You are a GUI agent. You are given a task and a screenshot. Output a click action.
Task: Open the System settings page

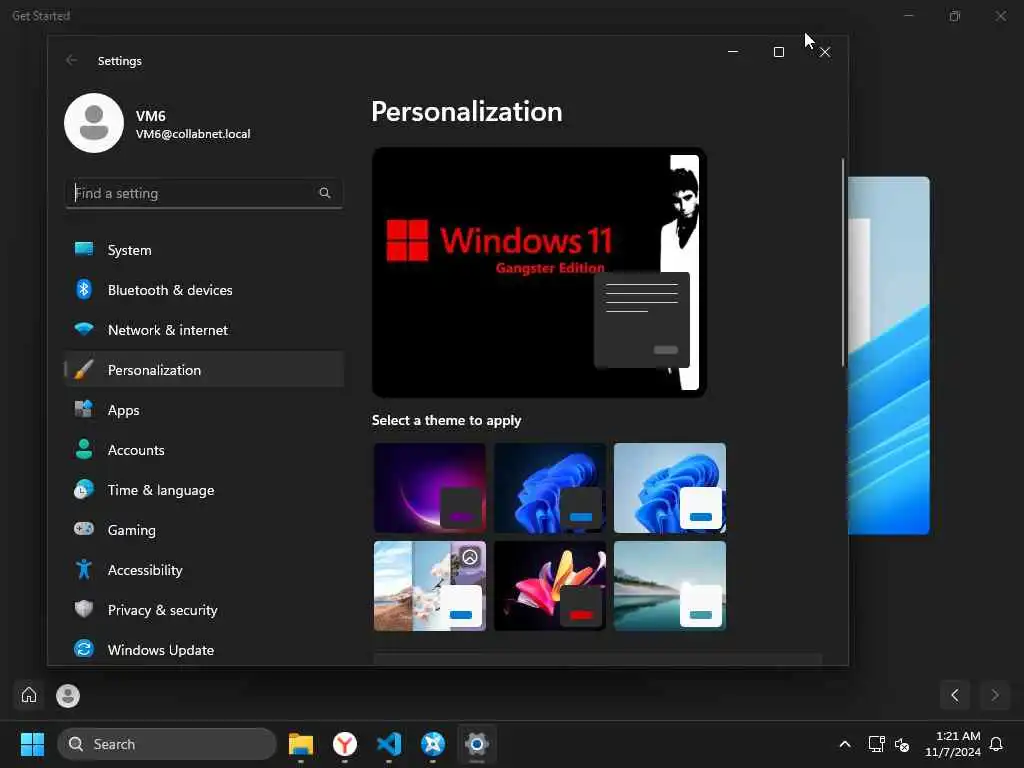204,250
